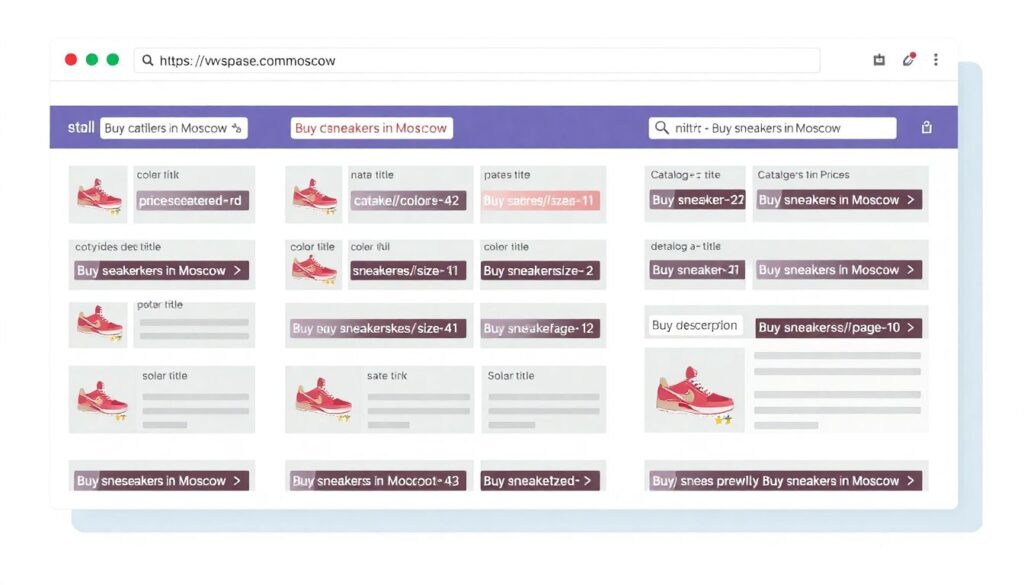This screenshot has height=585, width=1024.
Task: Focus the browser URL address field
Action: 480,61
